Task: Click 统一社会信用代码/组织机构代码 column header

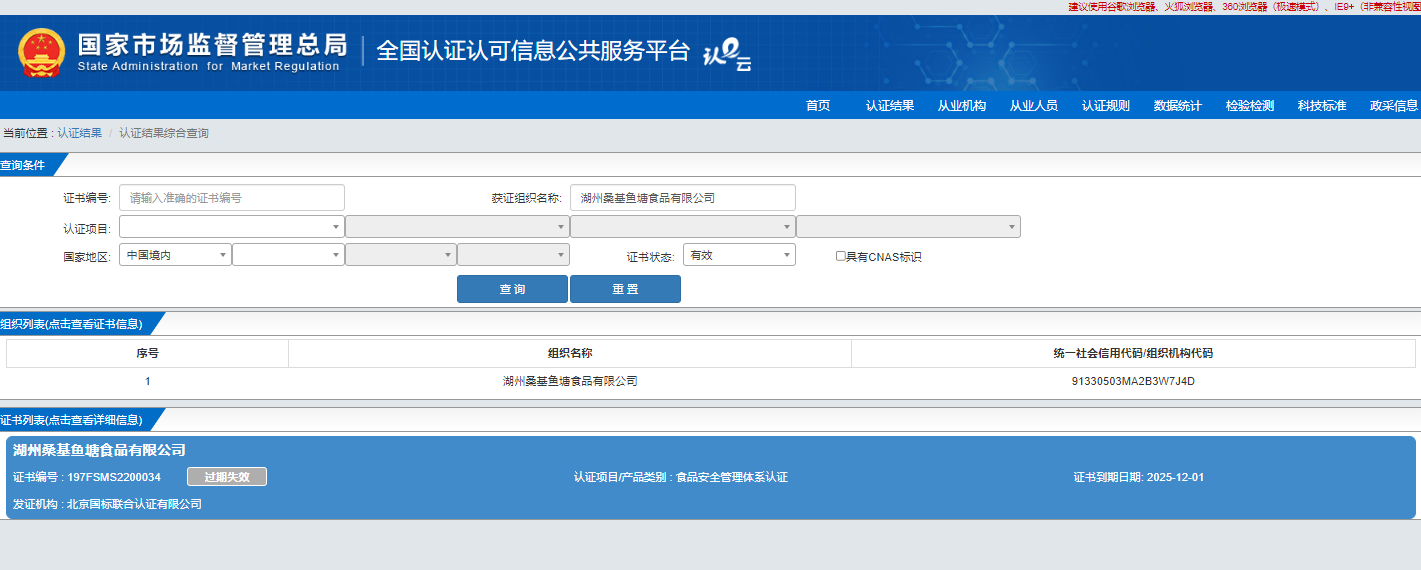Action: (x=1133, y=353)
